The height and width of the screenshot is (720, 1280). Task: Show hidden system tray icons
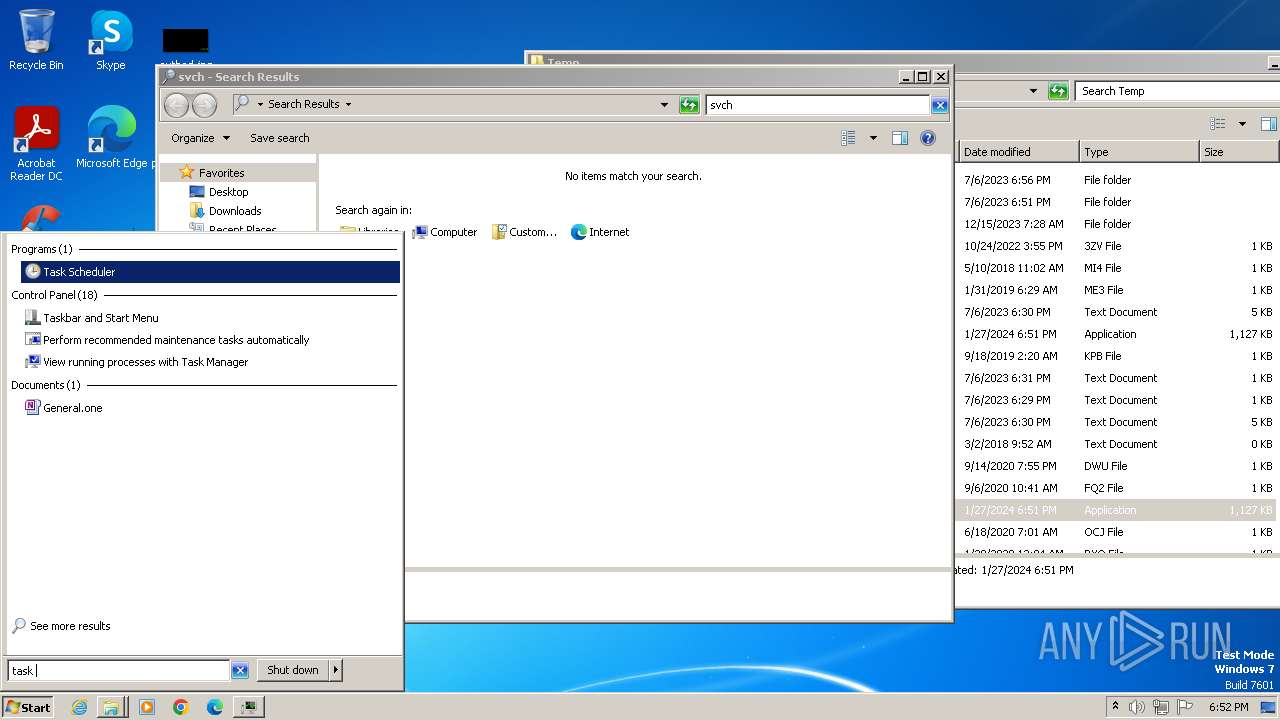pos(1115,707)
